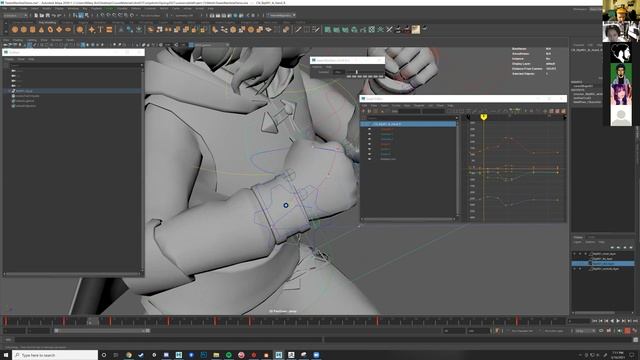Toggle first status icon on top animation layer
This screenshot has height=360, width=640.
[575, 254]
